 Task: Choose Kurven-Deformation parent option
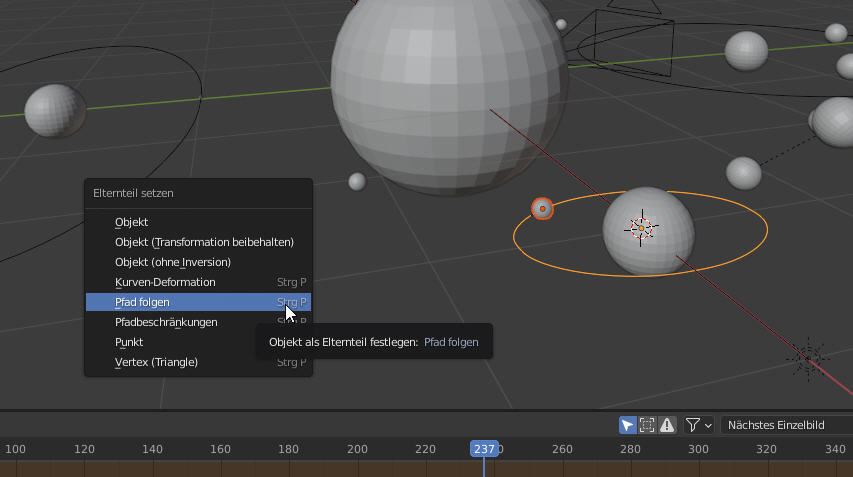[199, 282]
